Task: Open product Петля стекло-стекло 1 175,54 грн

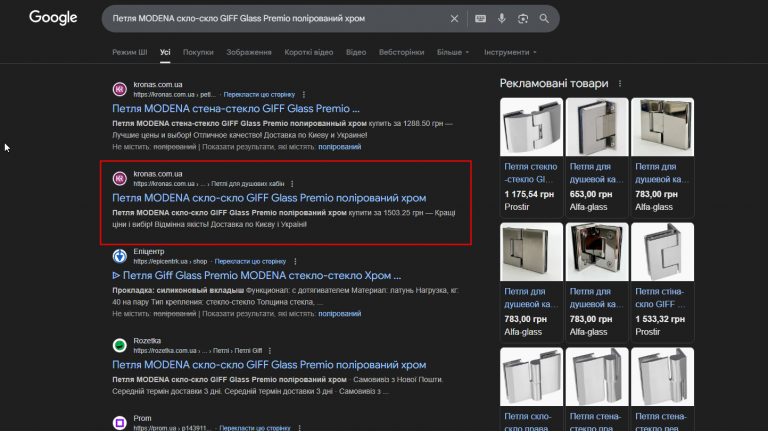Action: [x=531, y=157]
